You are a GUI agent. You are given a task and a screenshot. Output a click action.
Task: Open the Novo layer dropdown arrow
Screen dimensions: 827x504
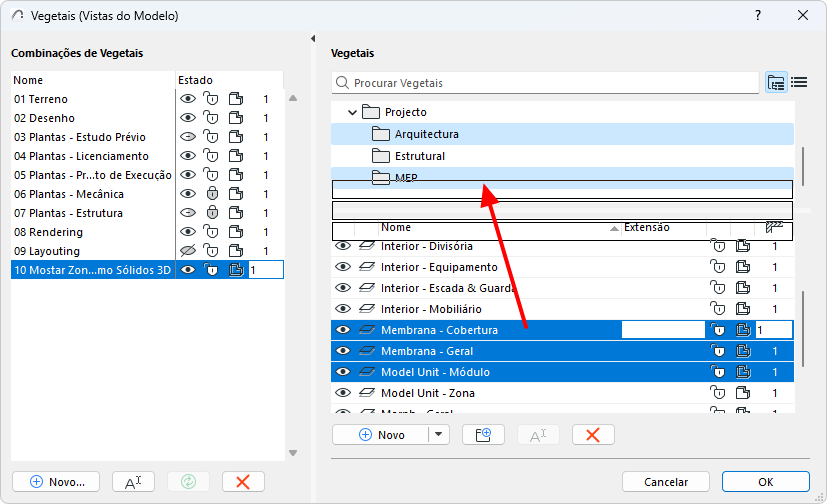tap(439, 435)
